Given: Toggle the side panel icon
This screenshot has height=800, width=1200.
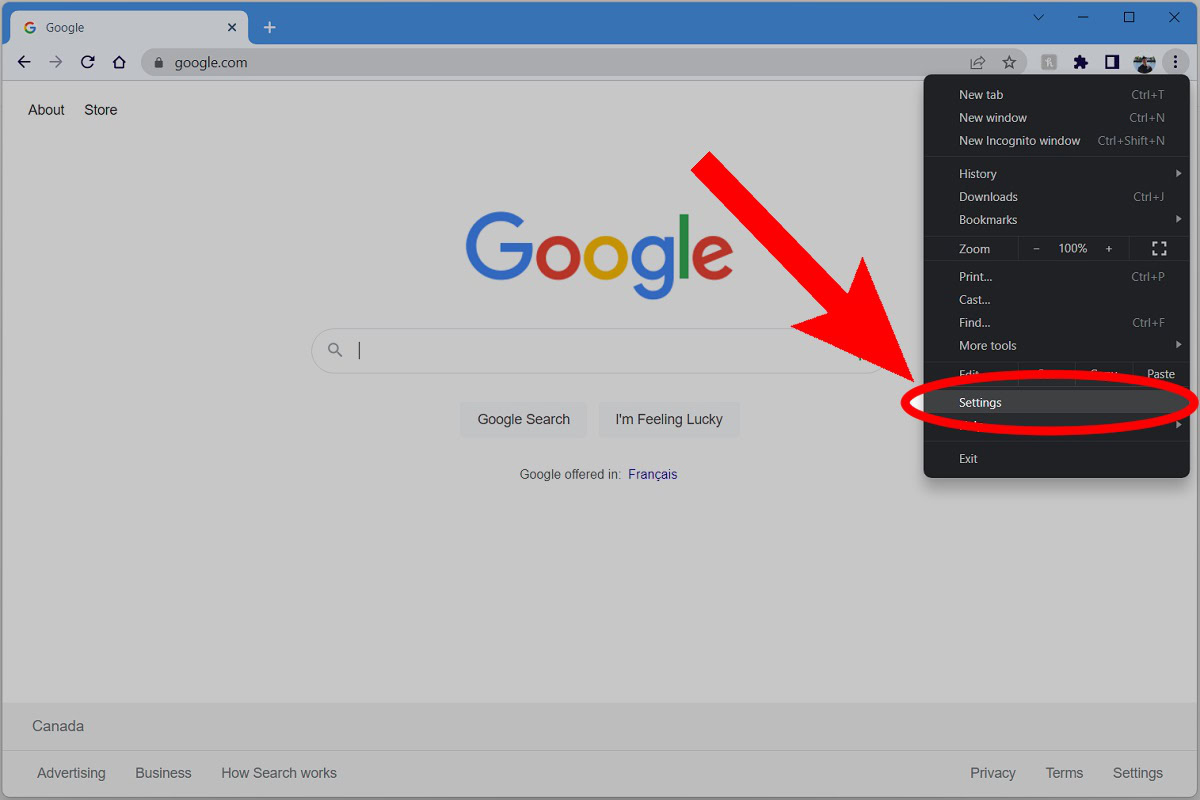Looking at the screenshot, I should (x=1112, y=62).
